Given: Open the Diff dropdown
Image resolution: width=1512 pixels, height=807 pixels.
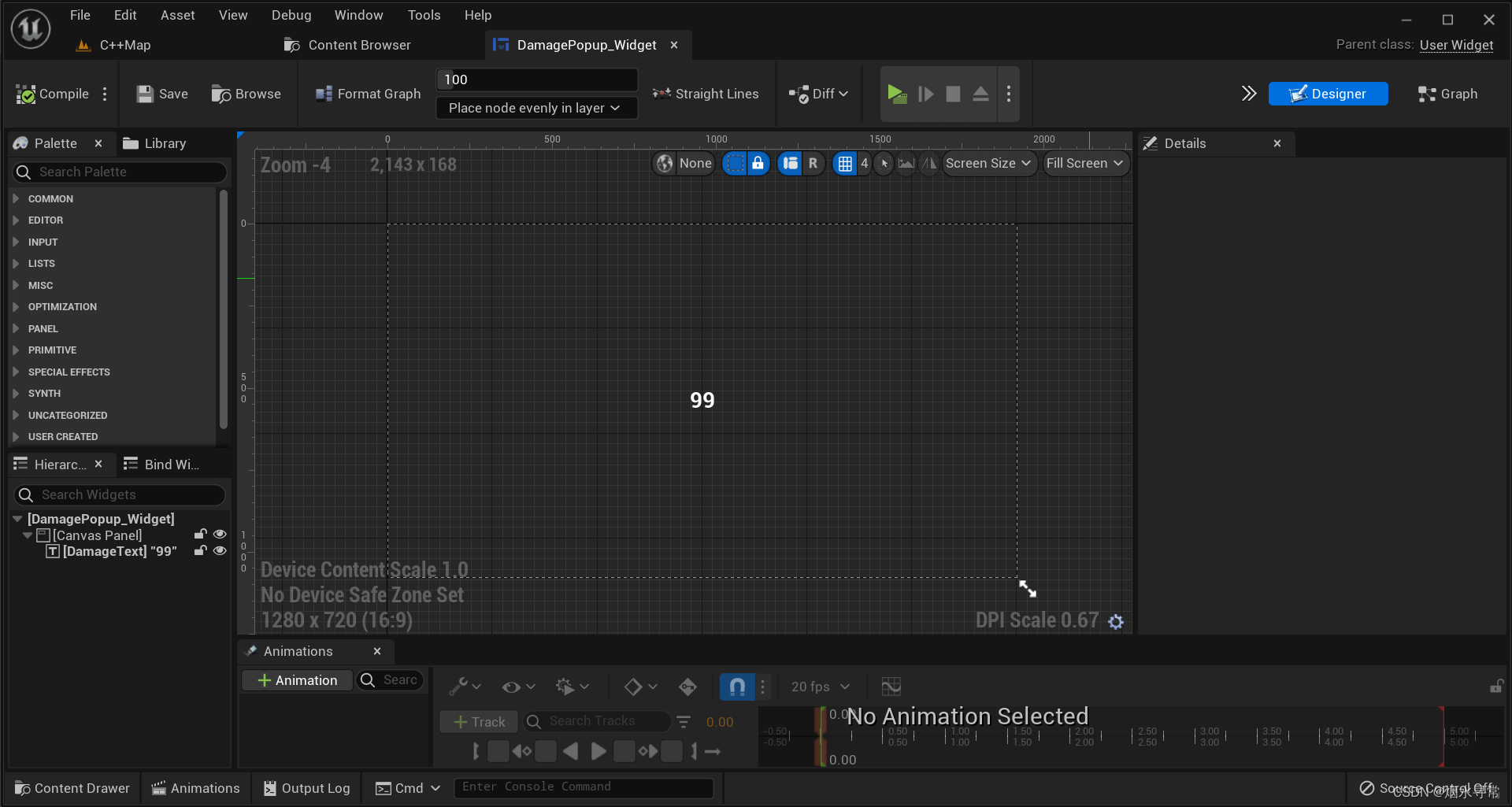Looking at the screenshot, I should click(819, 94).
